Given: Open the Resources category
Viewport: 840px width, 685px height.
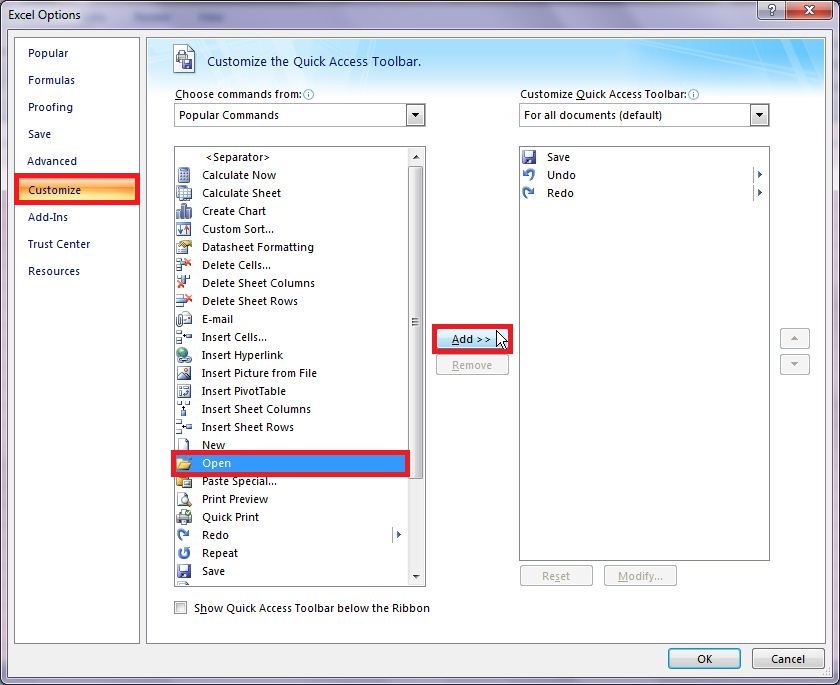Looking at the screenshot, I should click(54, 271).
